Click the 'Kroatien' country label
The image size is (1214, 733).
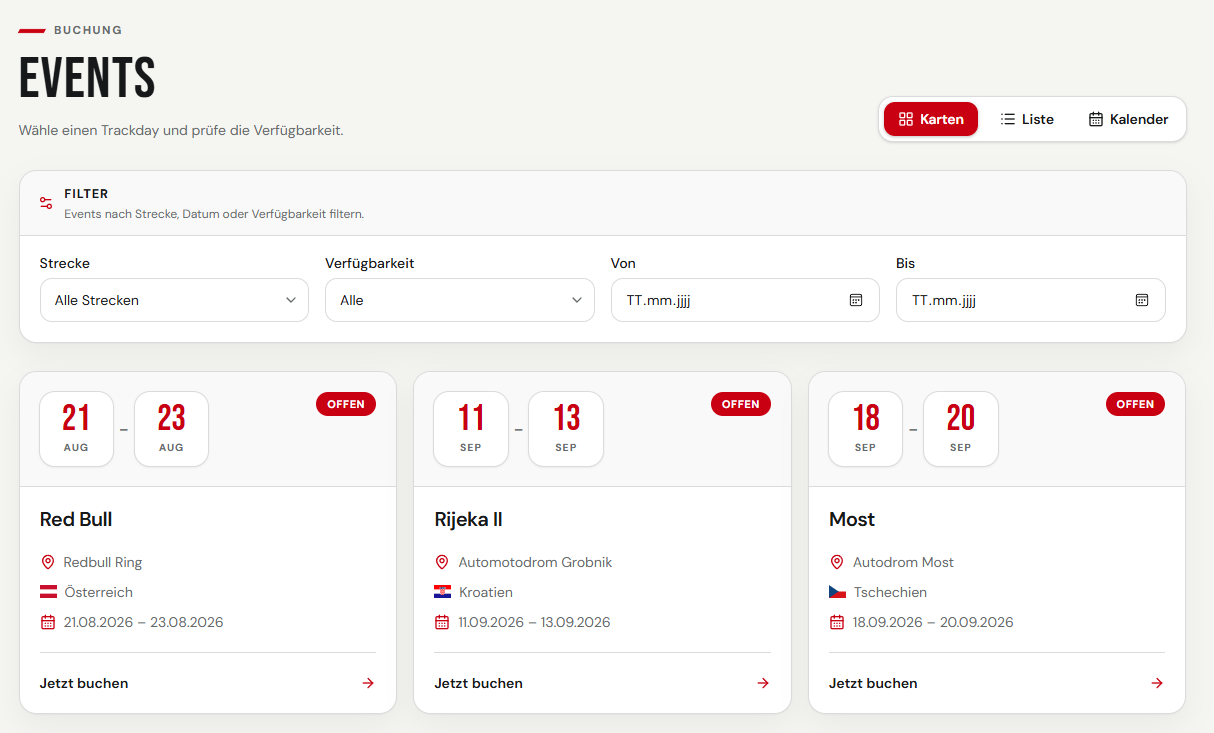point(486,592)
